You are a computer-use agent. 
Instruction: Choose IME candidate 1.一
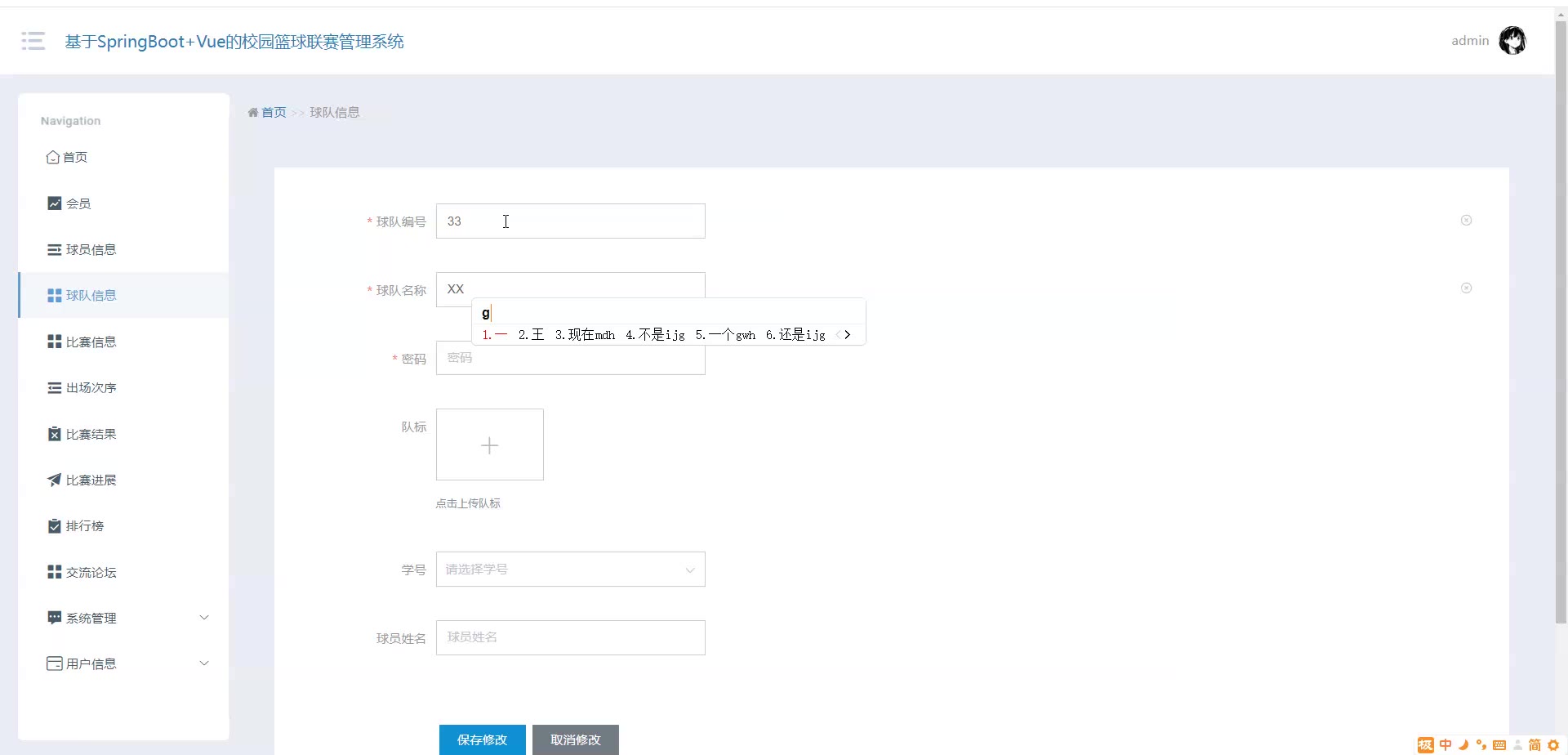coord(495,334)
